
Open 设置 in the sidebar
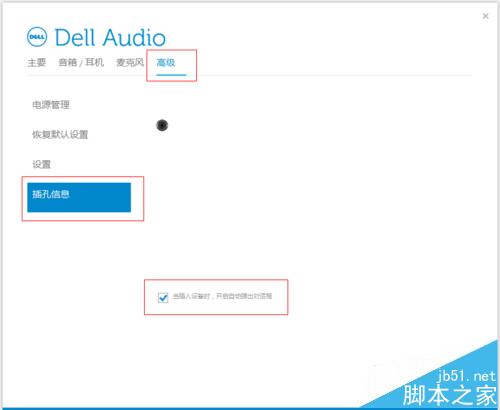click(x=41, y=164)
